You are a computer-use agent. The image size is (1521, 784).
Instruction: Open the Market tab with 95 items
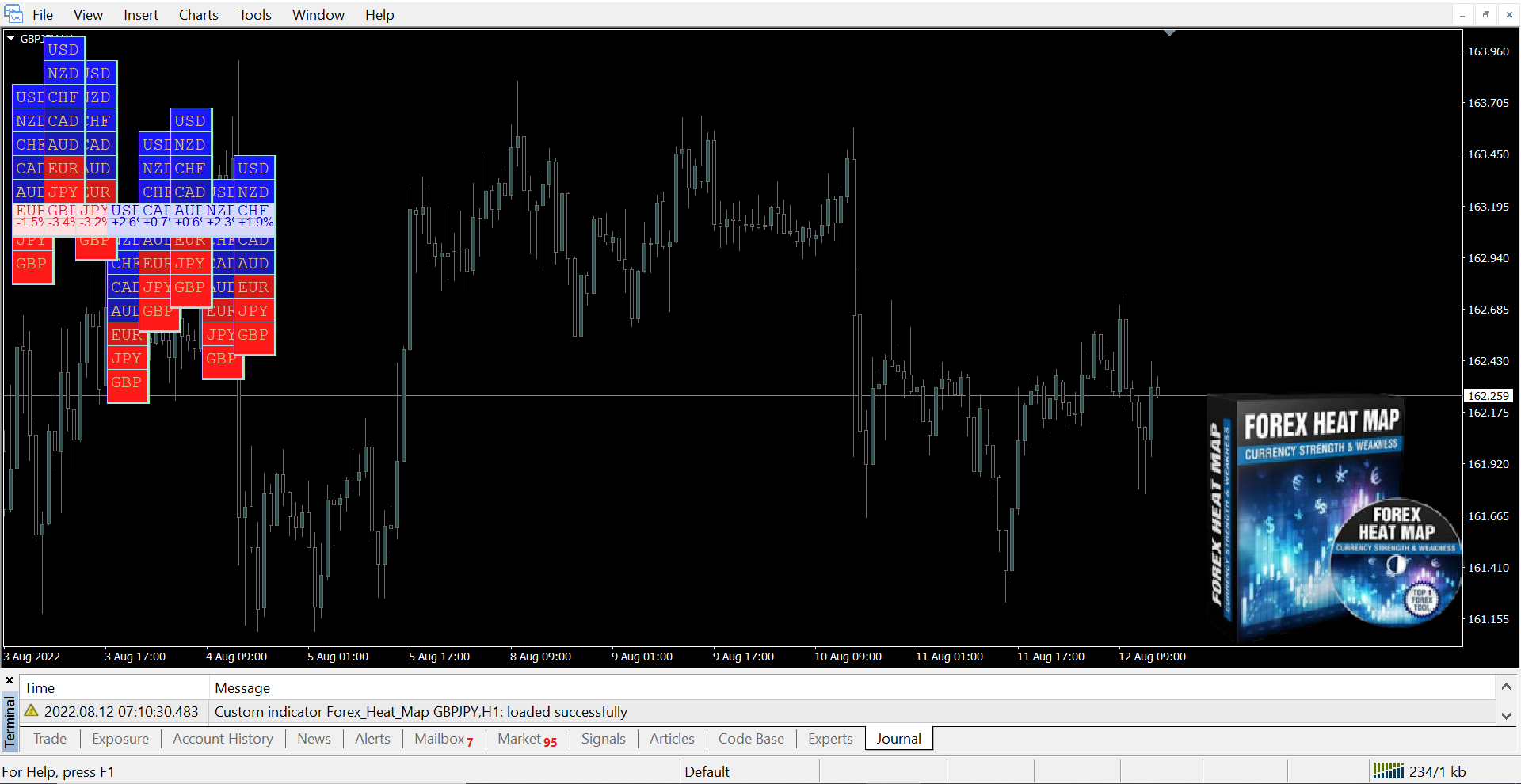click(527, 739)
